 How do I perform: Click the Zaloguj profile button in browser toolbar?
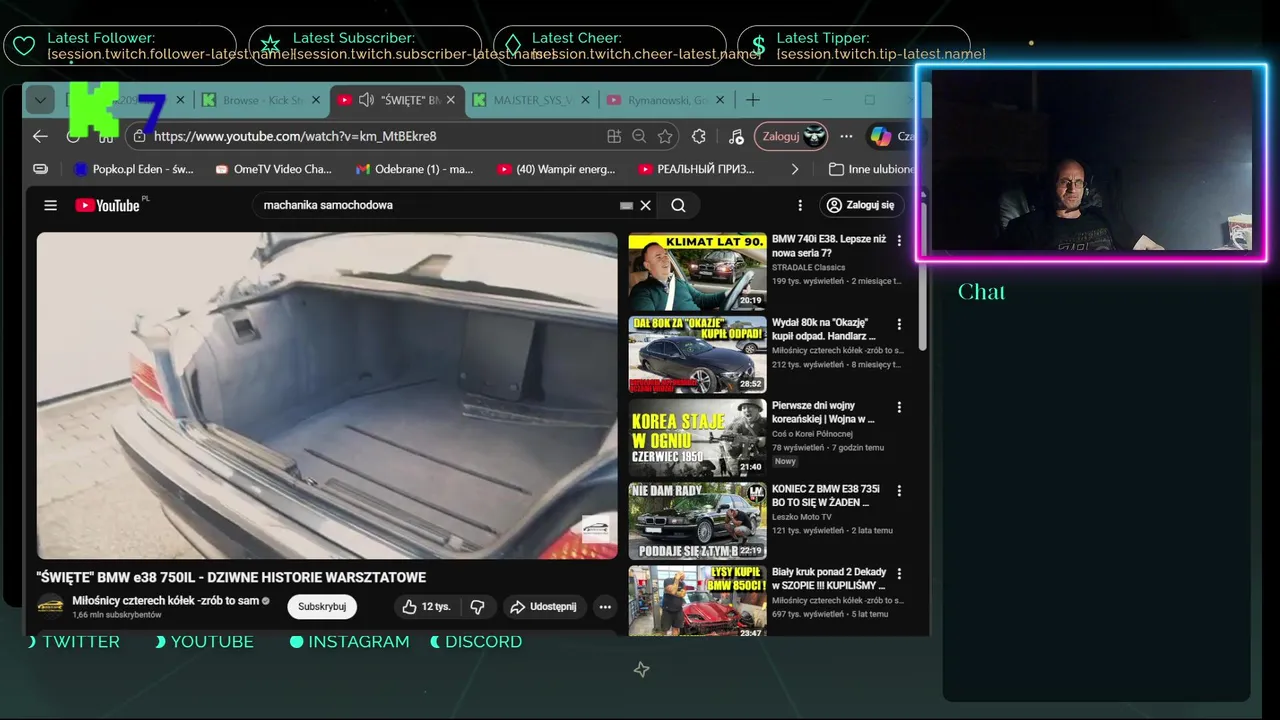coord(791,137)
